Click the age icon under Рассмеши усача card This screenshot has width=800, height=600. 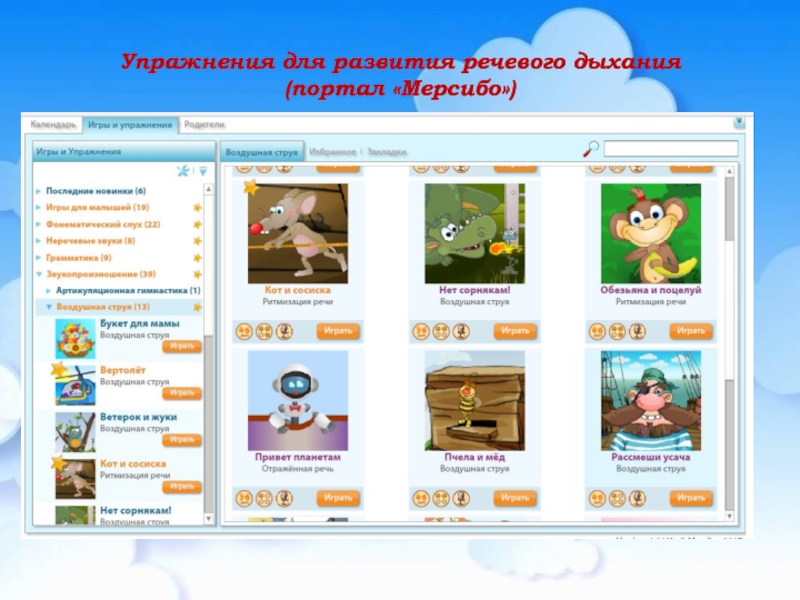[597, 498]
